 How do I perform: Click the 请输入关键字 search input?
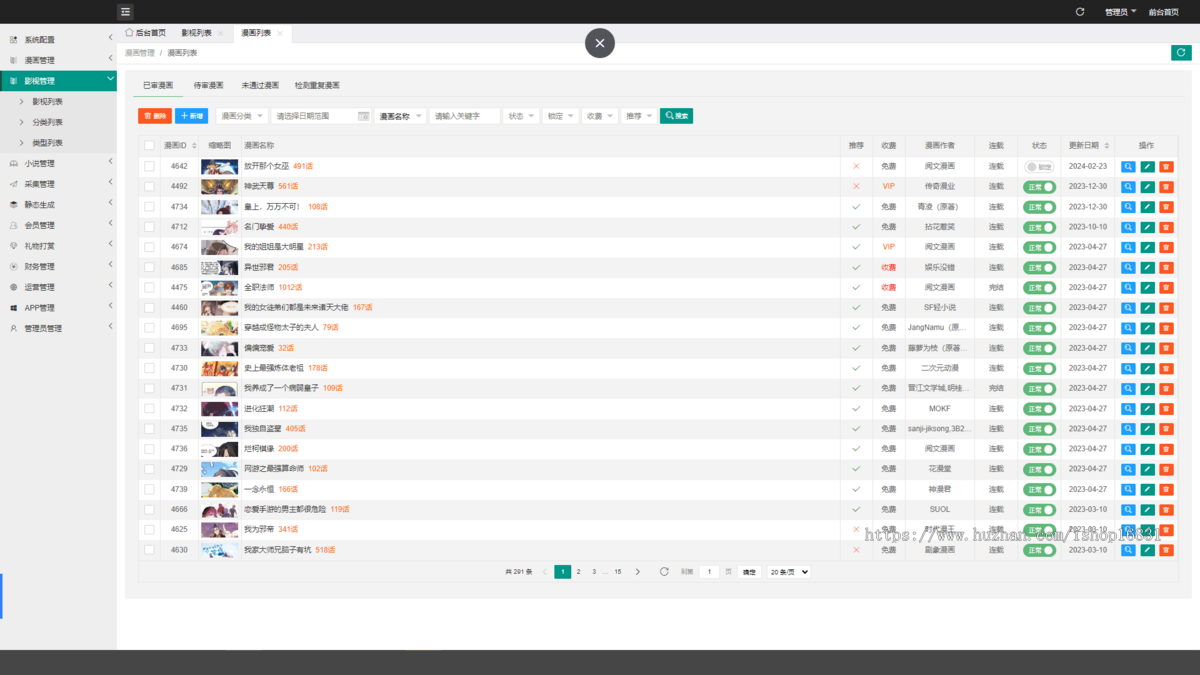coord(465,116)
